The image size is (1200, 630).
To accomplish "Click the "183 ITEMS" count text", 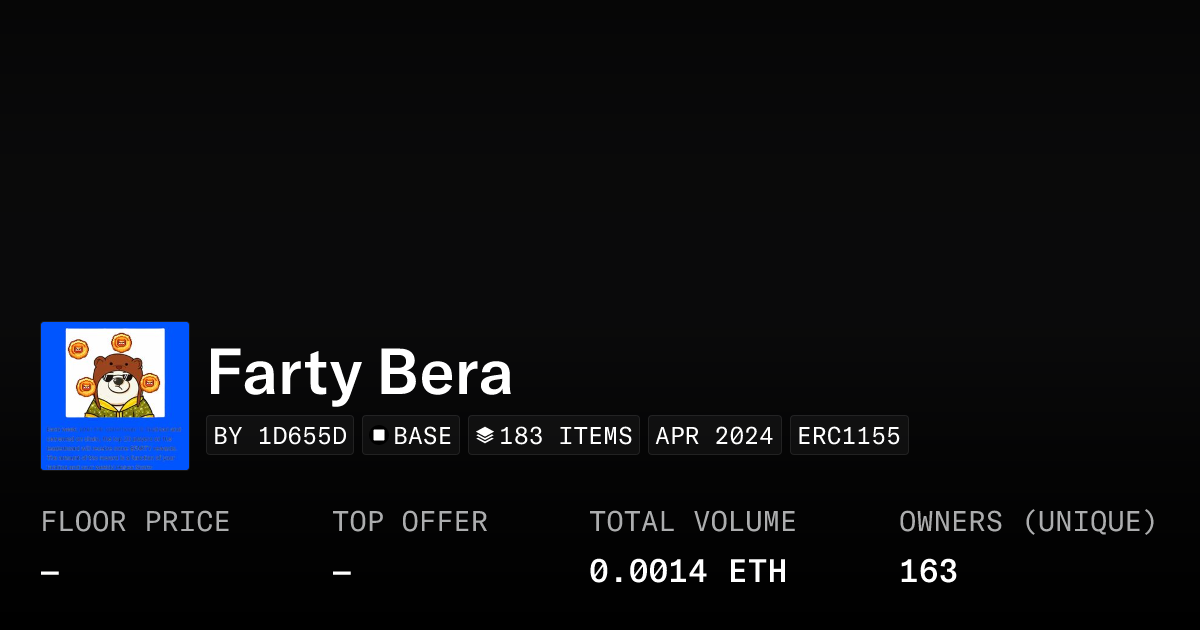I will point(566,436).
